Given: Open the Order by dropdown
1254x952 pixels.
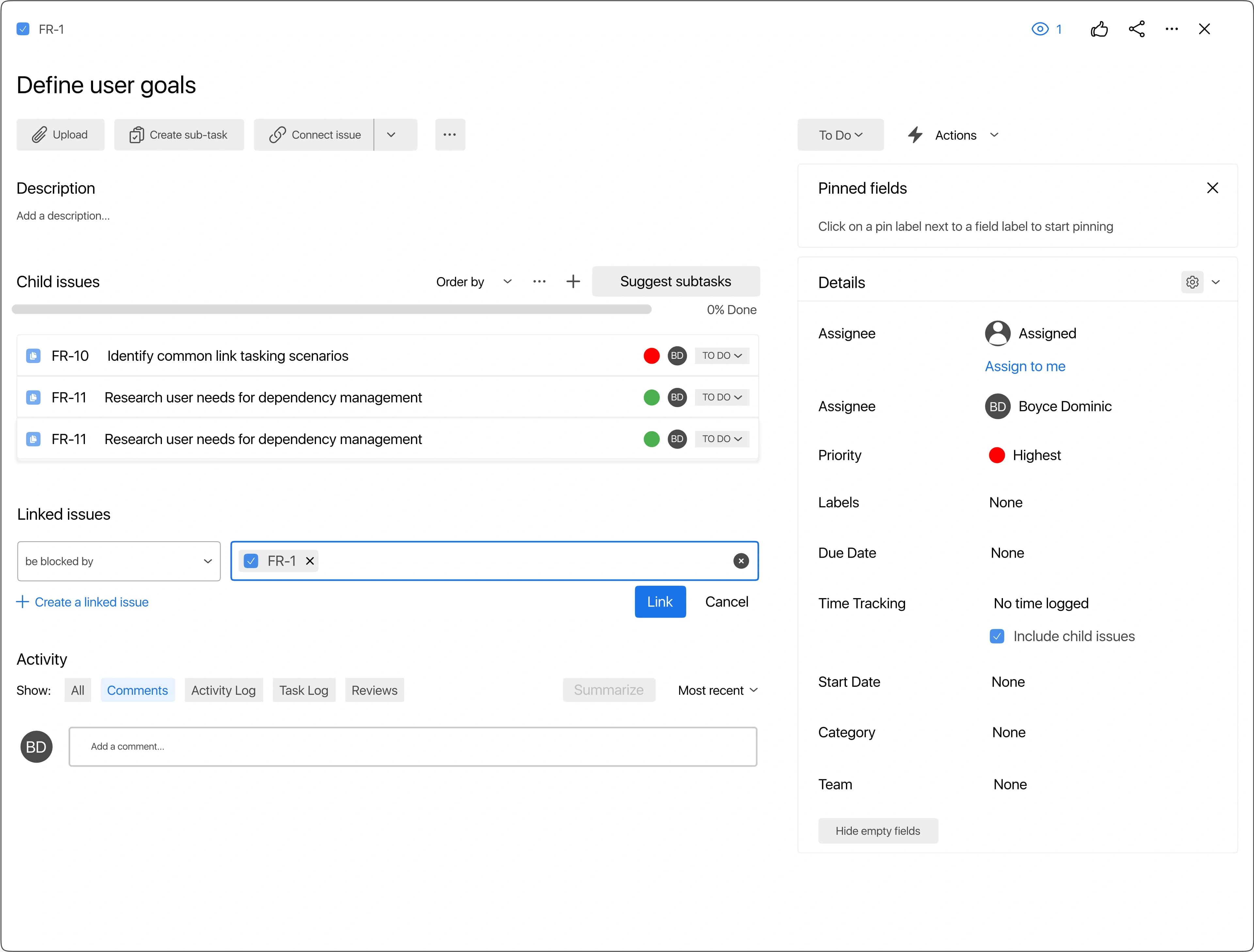Looking at the screenshot, I should point(474,282).
